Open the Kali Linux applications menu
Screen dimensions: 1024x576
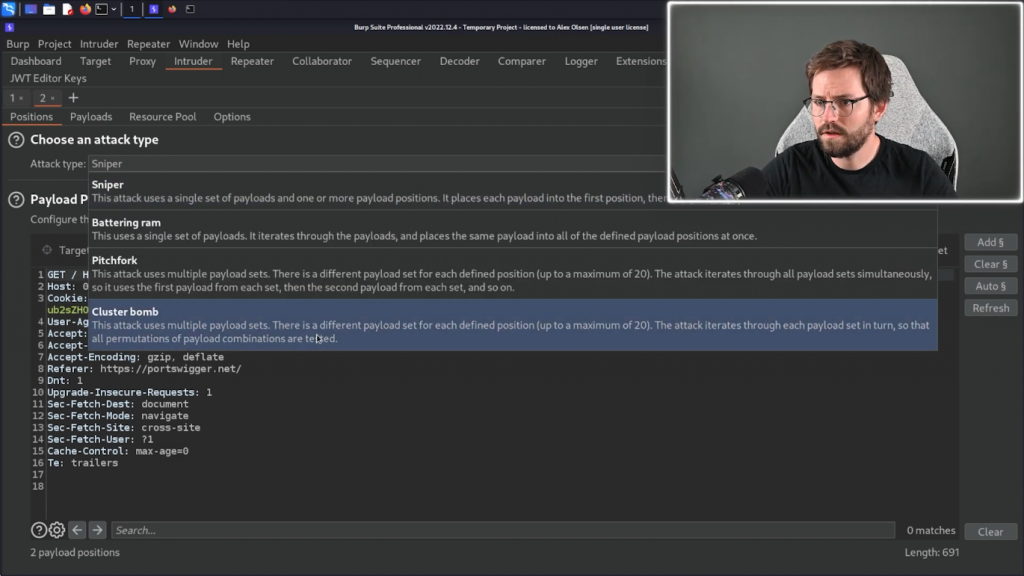click(8, 9)
